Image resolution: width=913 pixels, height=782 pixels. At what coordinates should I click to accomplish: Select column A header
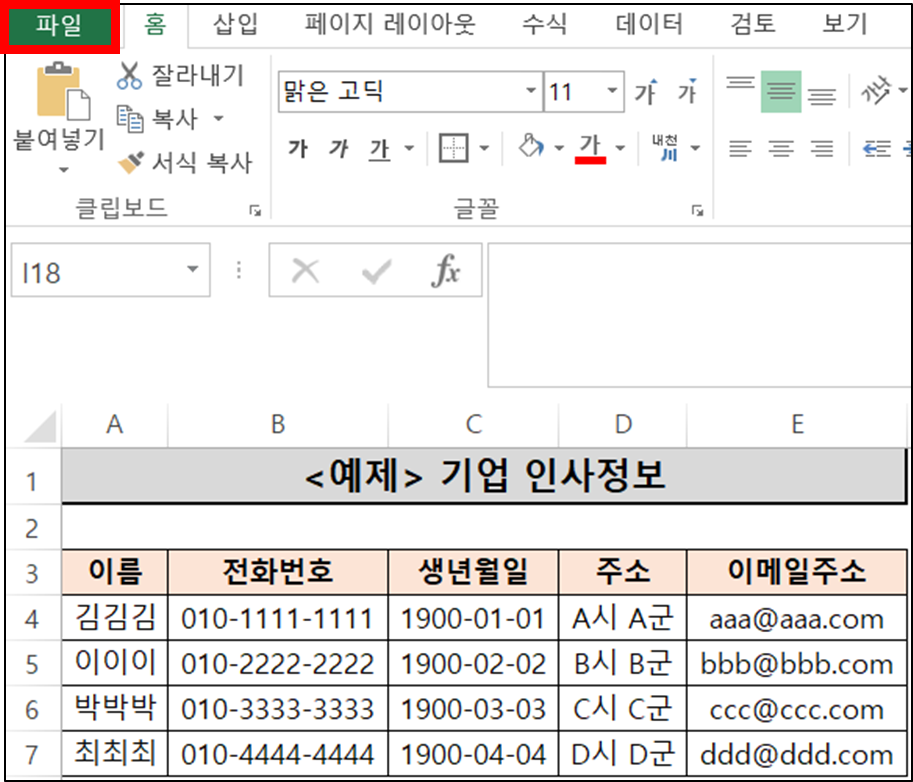115,425
